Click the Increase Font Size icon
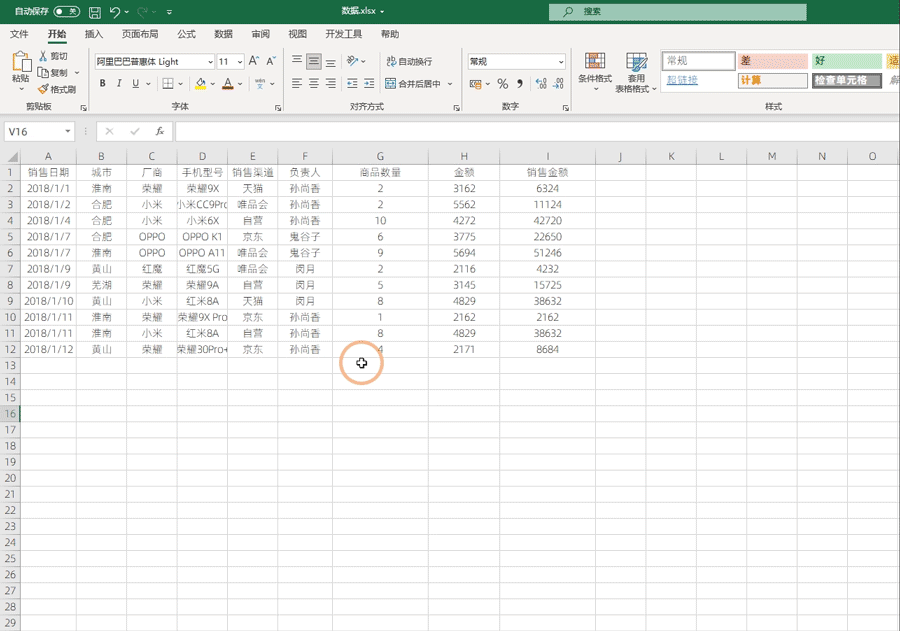Image resolution: width=900 pixels, height=631 pixels. 254,61
